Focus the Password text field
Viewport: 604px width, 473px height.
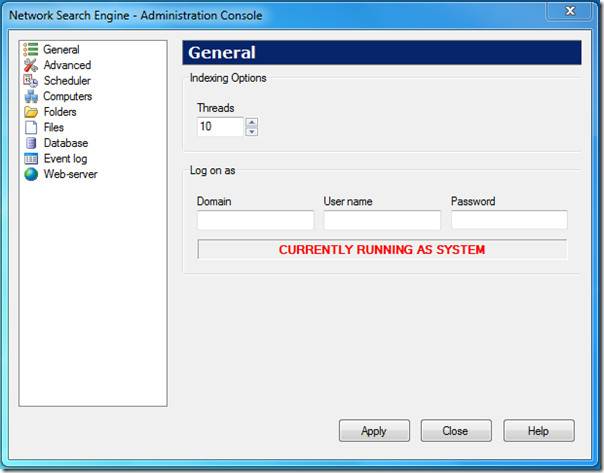tap(509, 220)
